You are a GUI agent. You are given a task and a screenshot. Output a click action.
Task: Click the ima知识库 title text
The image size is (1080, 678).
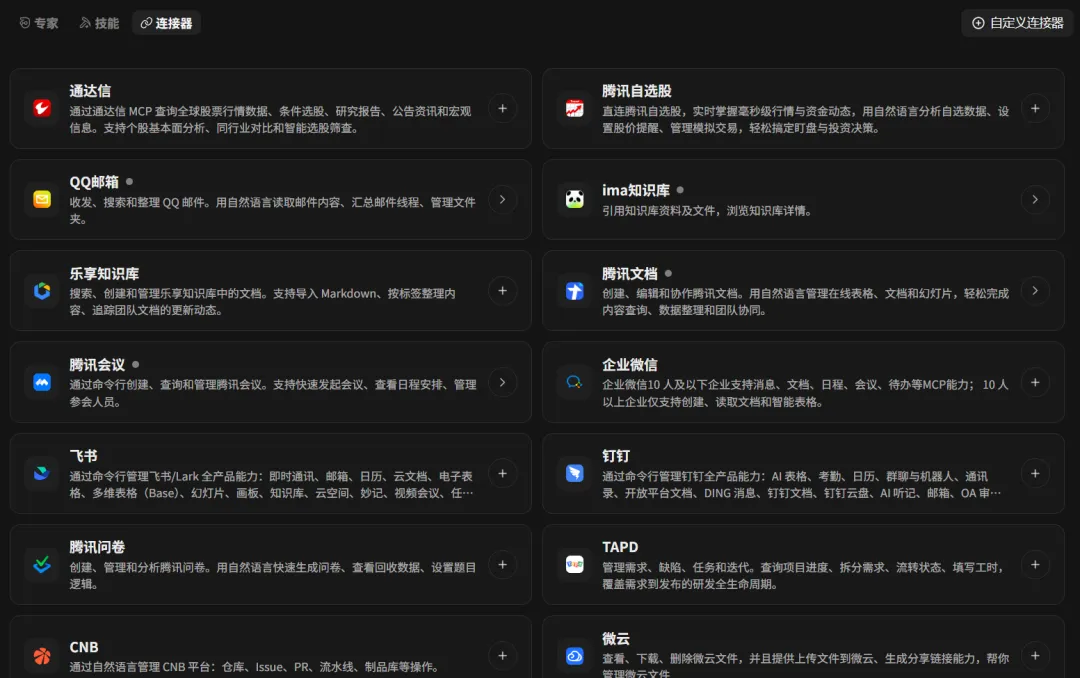click(636, 190)
